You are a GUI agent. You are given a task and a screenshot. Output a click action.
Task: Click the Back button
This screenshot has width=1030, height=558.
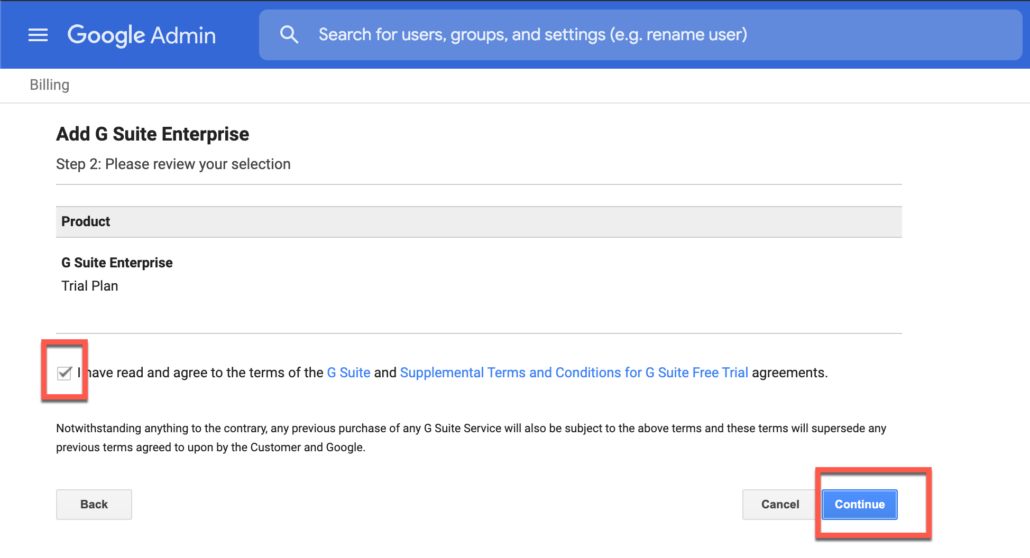[x=94, y=504]
